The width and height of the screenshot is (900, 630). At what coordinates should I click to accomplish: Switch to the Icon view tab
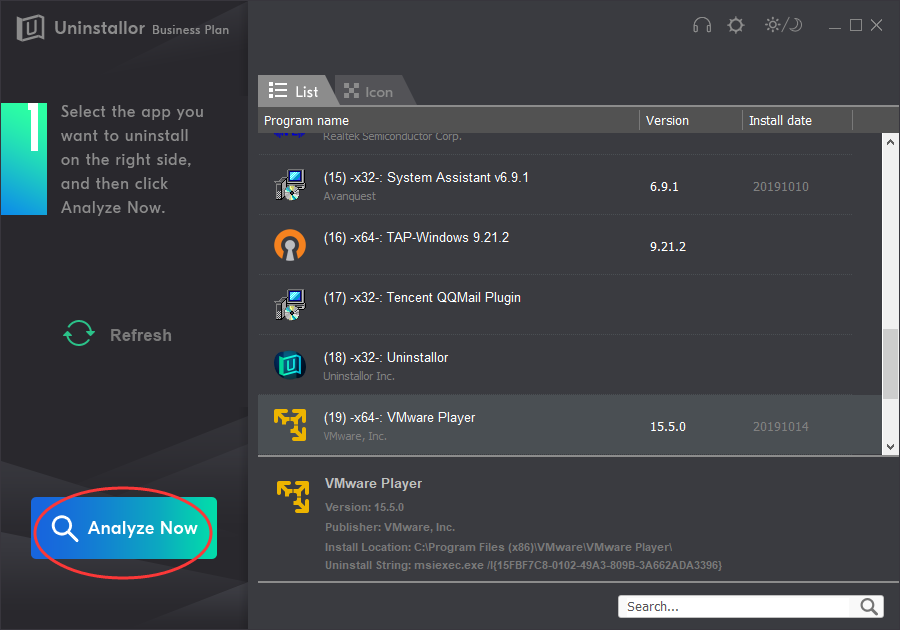click(x=373, y=91)
